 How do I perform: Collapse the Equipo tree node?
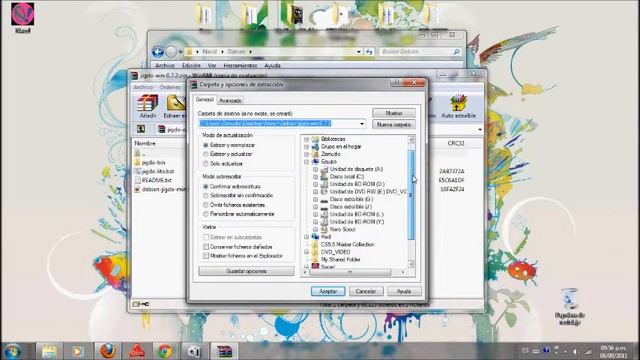(307, 162)
